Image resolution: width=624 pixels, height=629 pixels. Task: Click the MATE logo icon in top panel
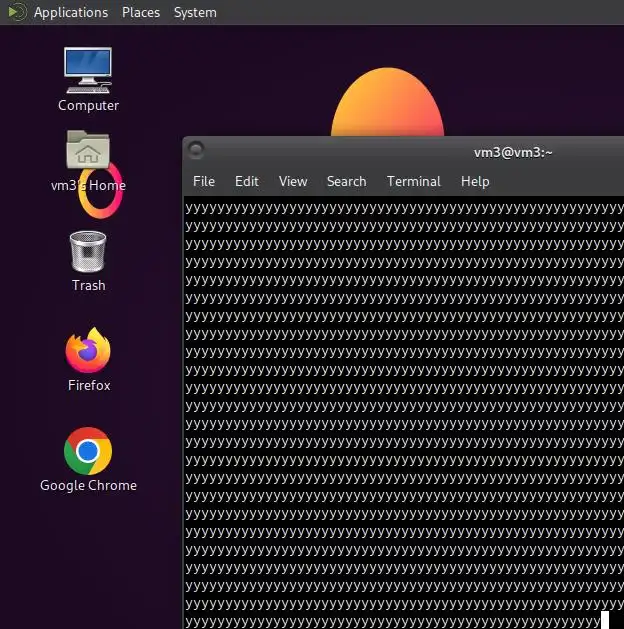tap(17, 12)
